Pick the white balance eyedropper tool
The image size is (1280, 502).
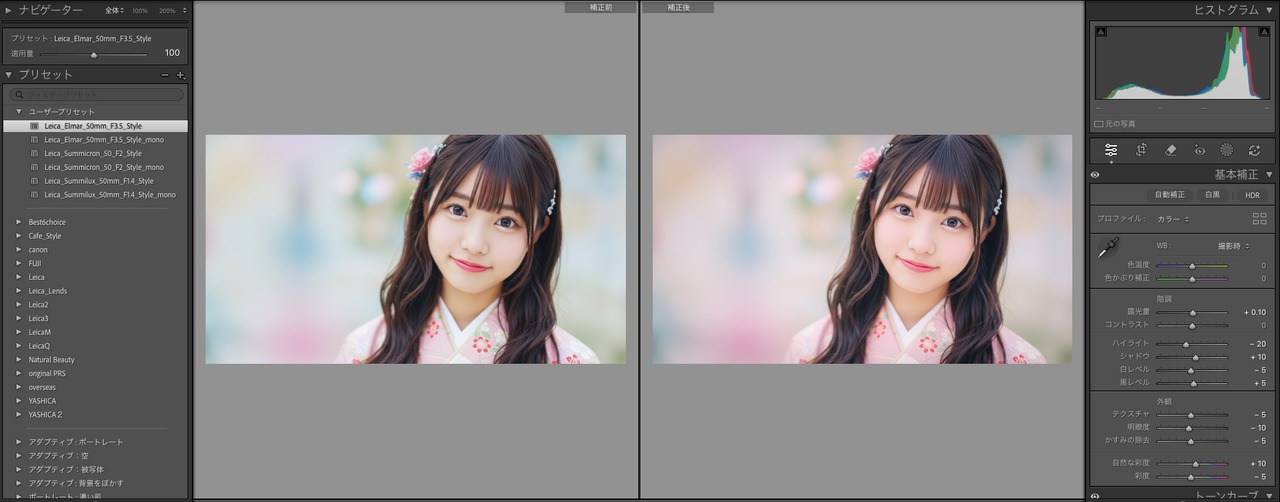(1109, 247)
